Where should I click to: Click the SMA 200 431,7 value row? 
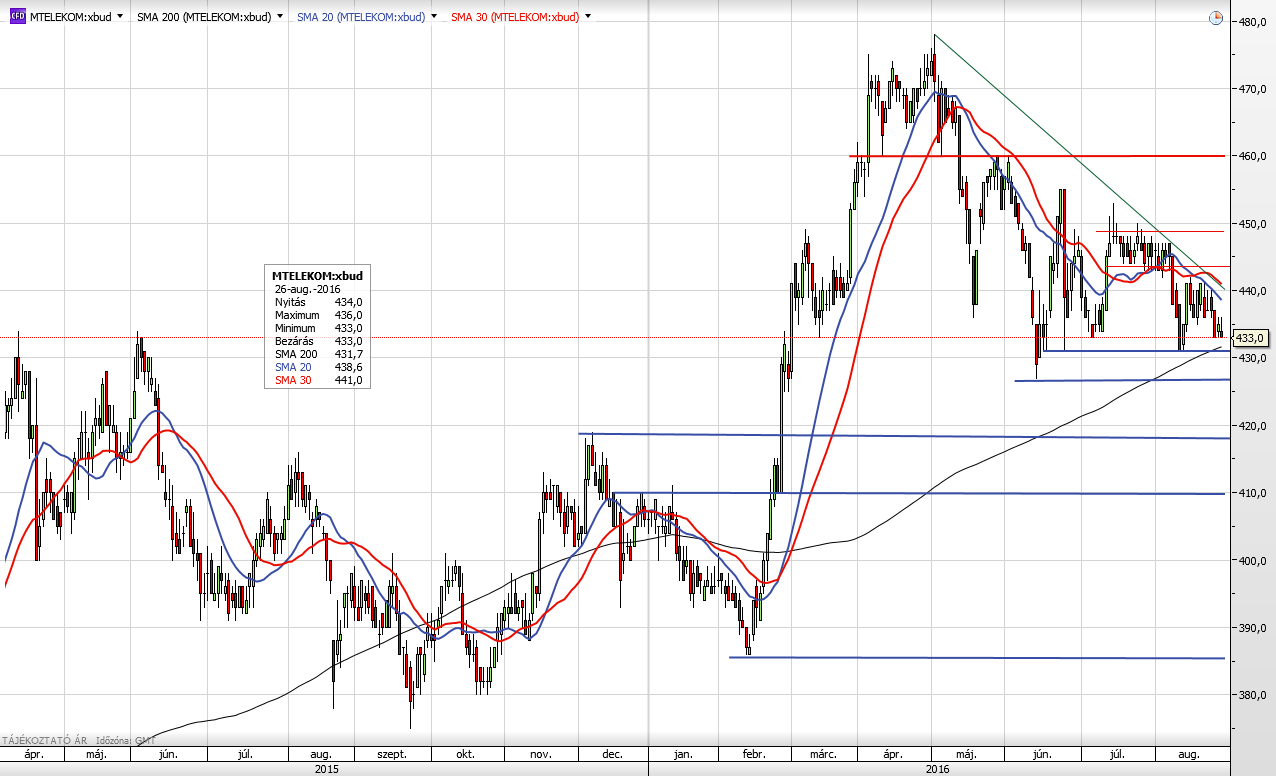click(317, 354)
